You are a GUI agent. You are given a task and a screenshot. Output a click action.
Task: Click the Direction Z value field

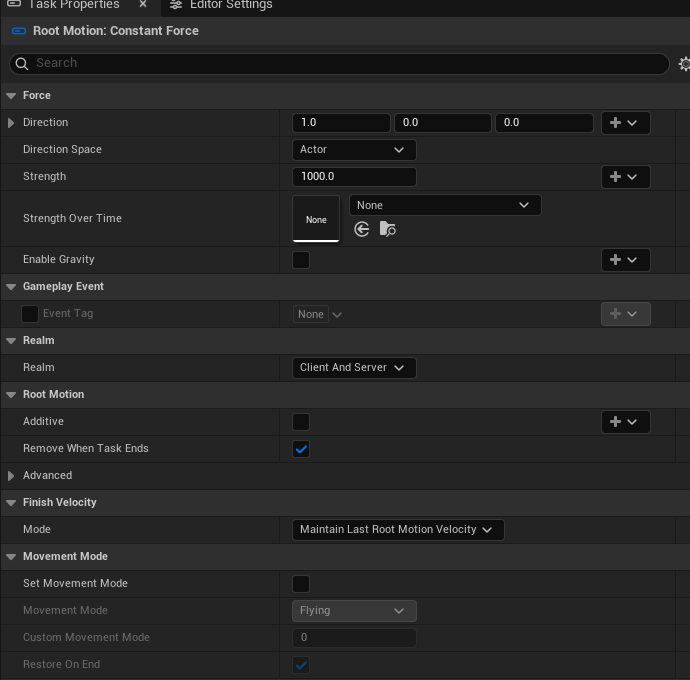(x=544, y=123)
